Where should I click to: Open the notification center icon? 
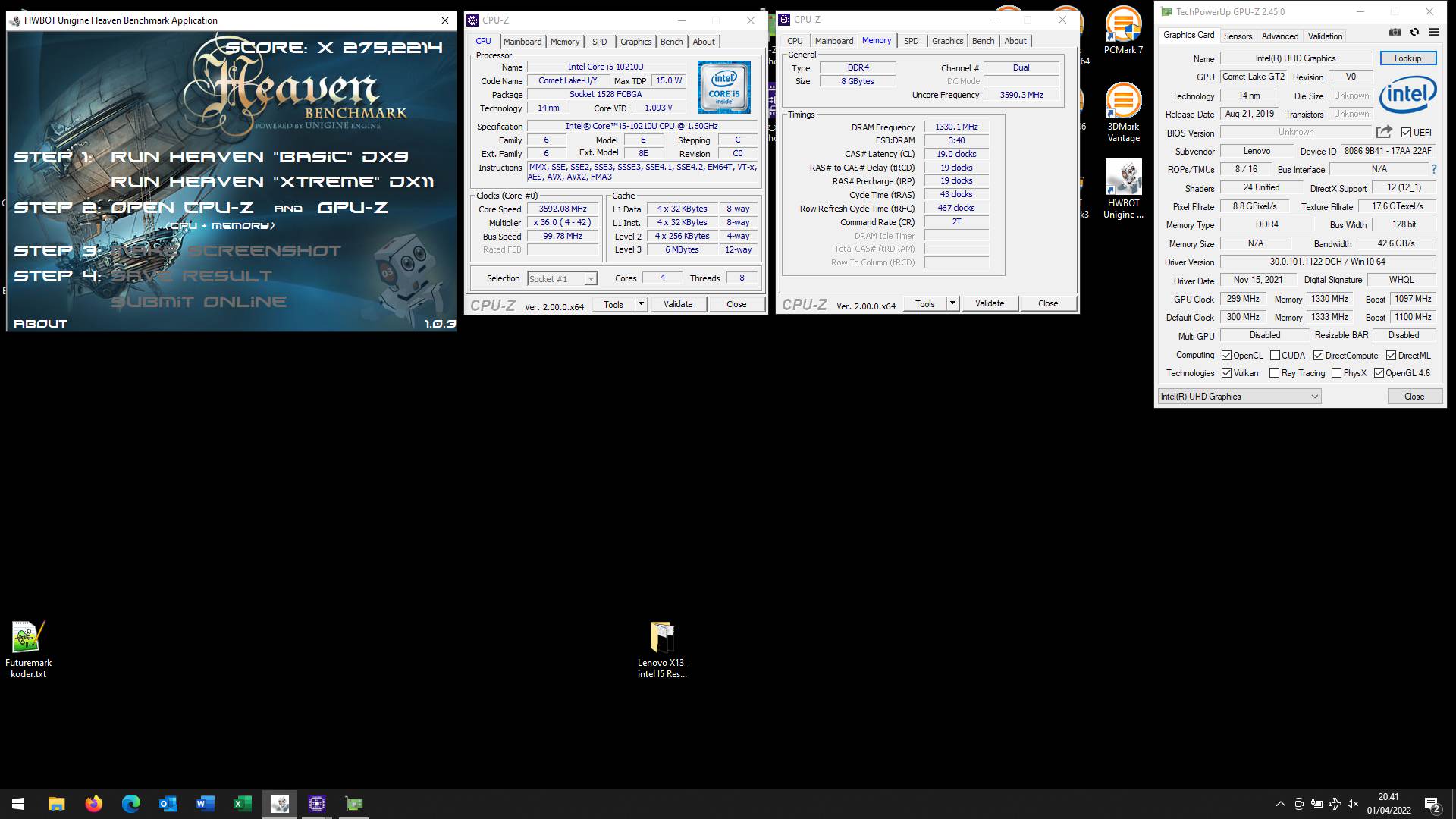pos(1432,804)
